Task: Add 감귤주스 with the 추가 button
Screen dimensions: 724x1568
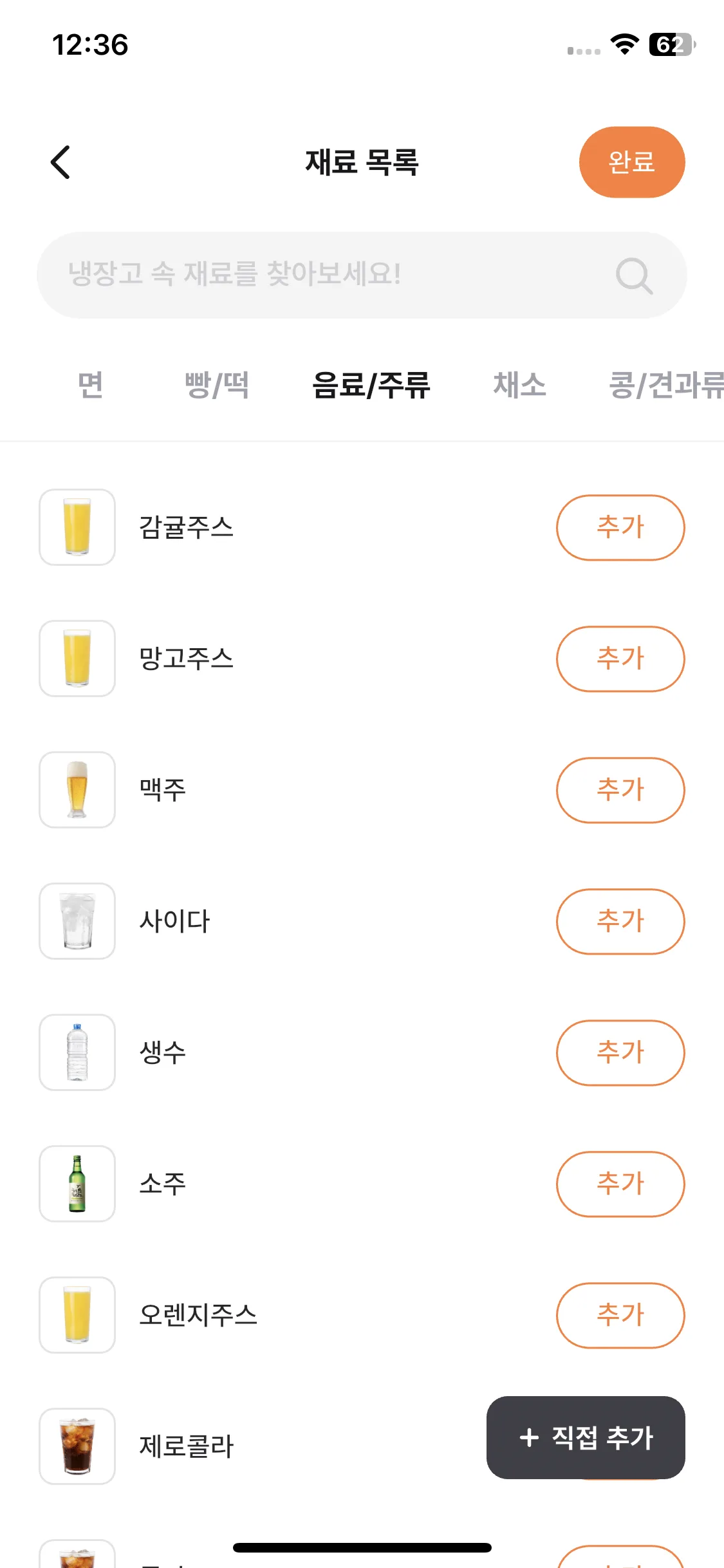Action: pos(620,527)
